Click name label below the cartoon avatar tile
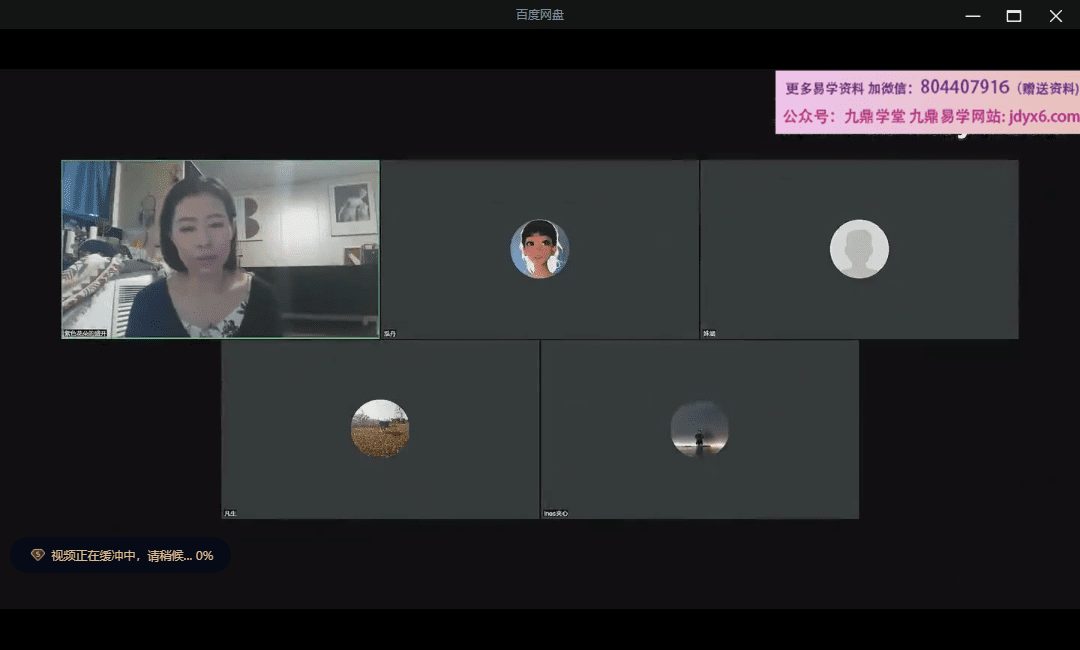Image resolution: width=1080 pixels, height=650 pixels. click(390, 333)
